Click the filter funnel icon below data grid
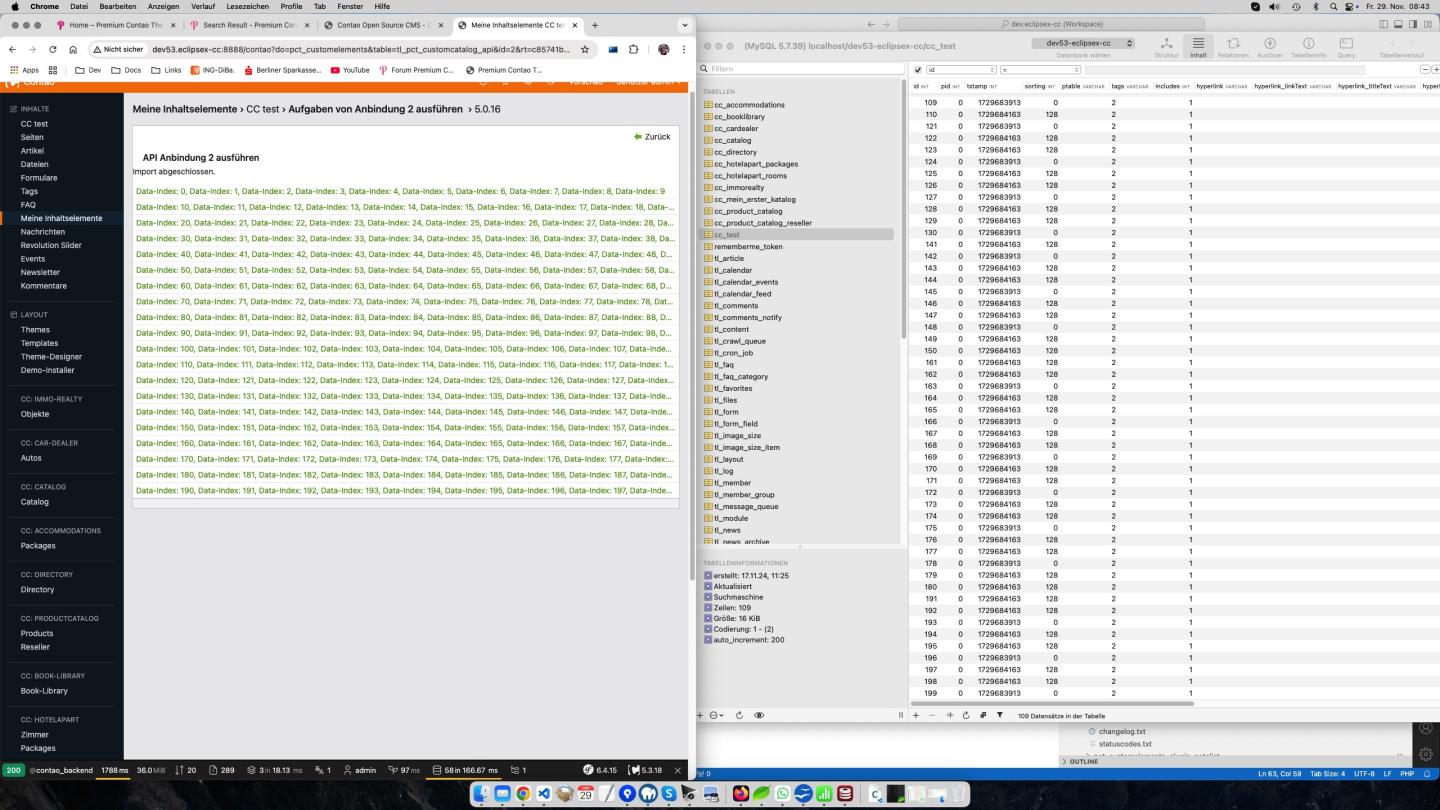Screen dimensions: 1440x810 tap(999, 715)
